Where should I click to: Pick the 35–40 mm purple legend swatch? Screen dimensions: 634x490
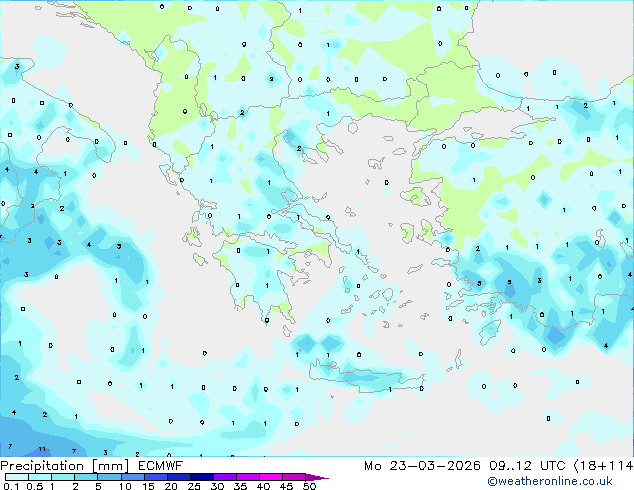pos(248,477)
